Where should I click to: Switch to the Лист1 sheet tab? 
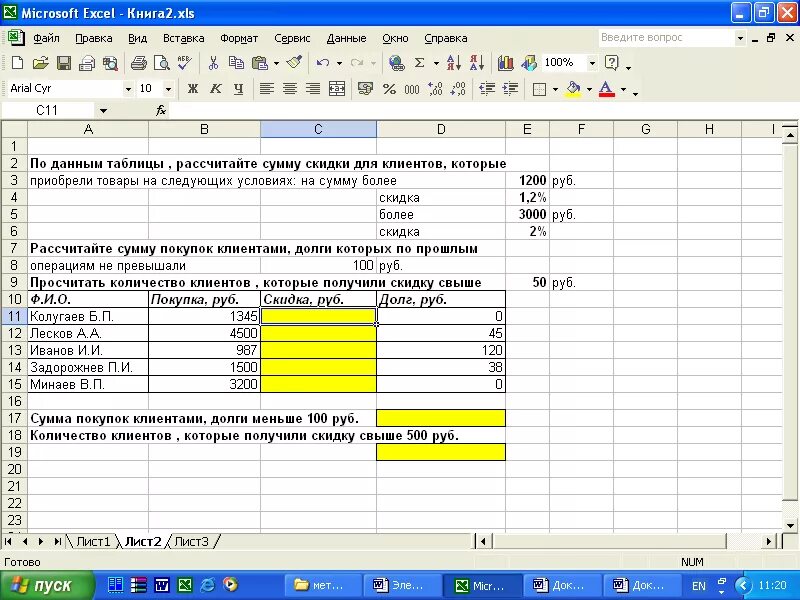tap(93, 541)
